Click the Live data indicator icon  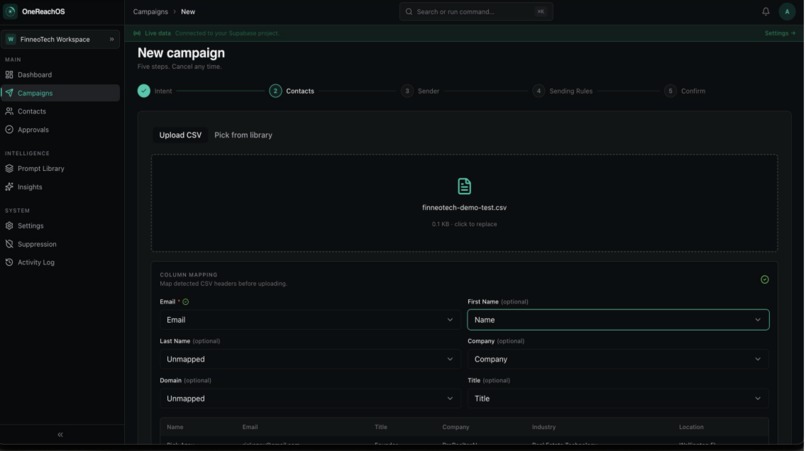(137, 33)
